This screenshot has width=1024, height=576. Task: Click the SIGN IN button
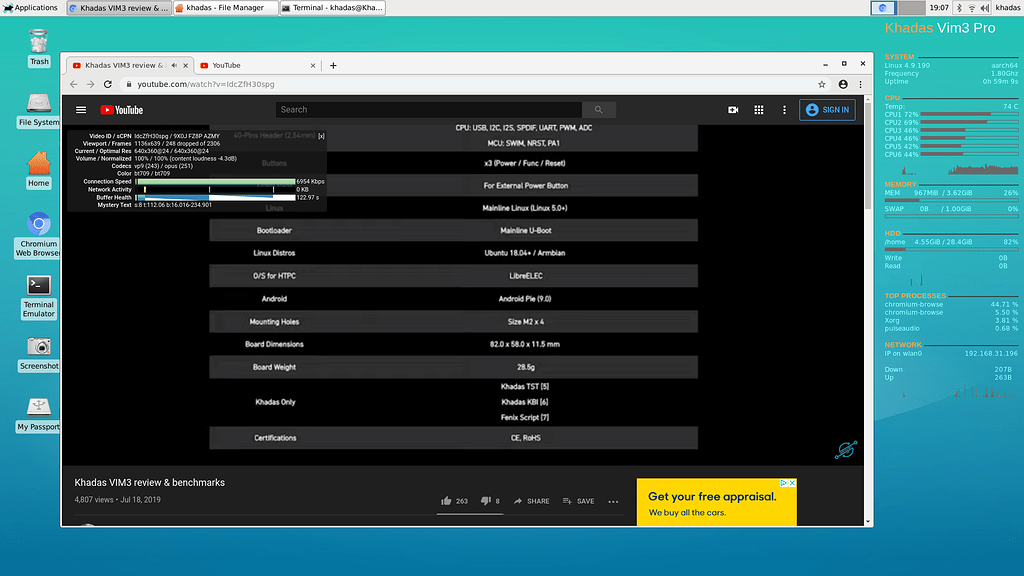827,110
